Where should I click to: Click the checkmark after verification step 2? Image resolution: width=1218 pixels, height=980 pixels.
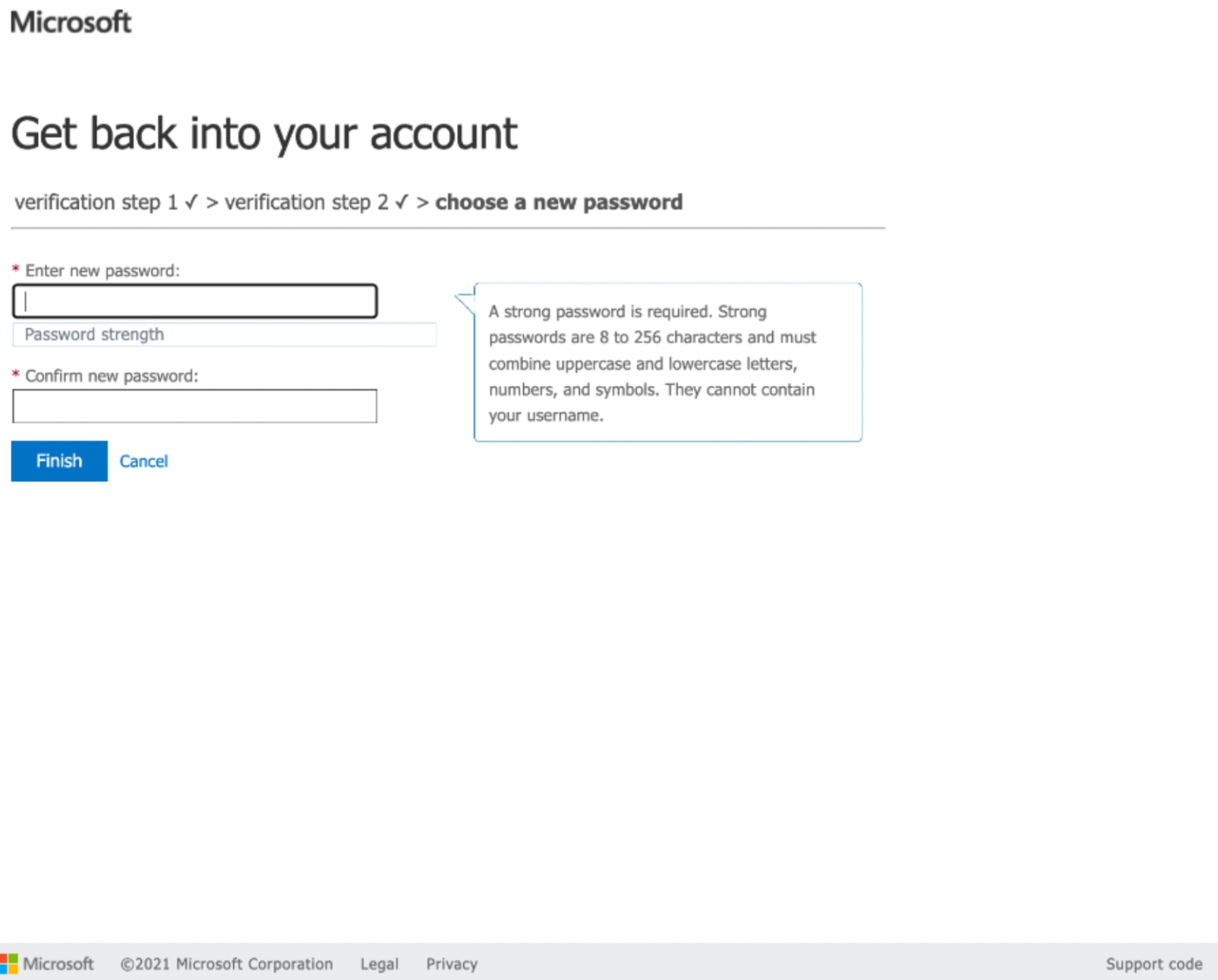[x=402, y=202]
